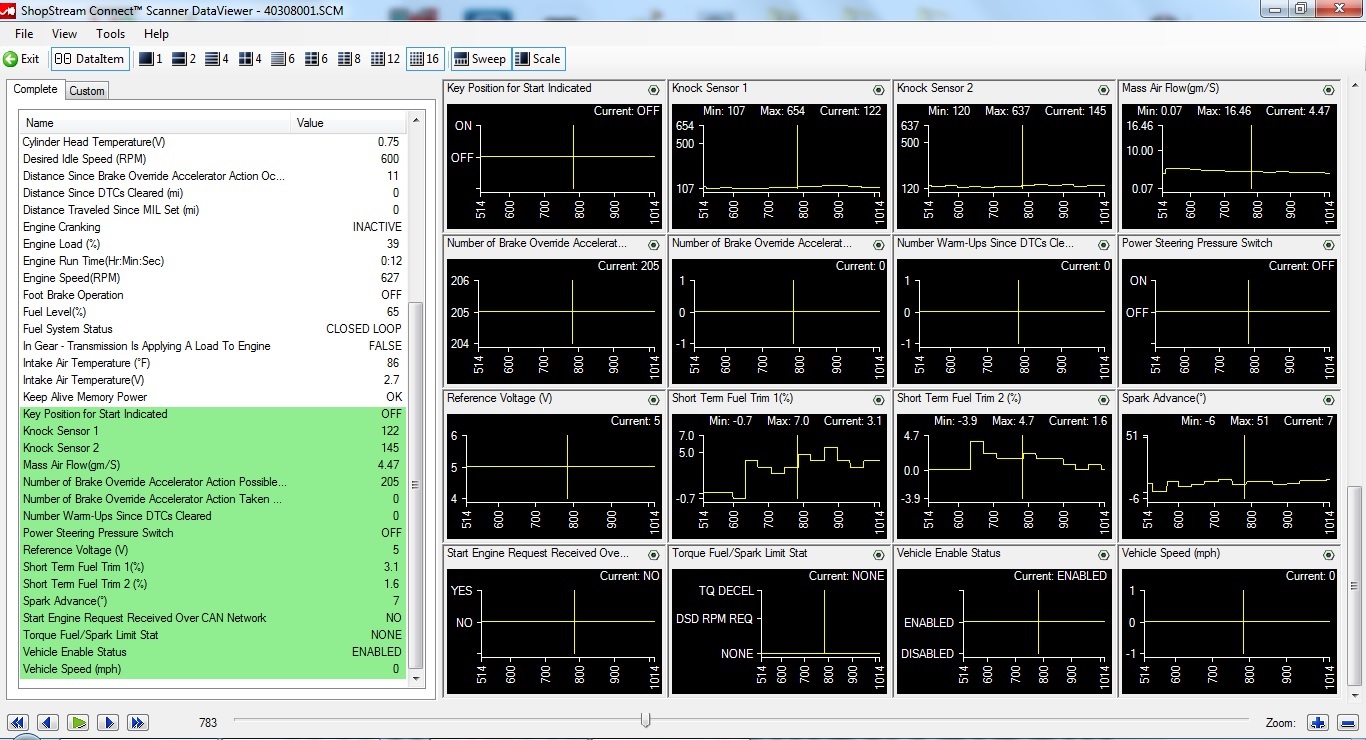The image size is (1366, 740).
Task: Select the Fuel Level(%) row
Action: 212,312
